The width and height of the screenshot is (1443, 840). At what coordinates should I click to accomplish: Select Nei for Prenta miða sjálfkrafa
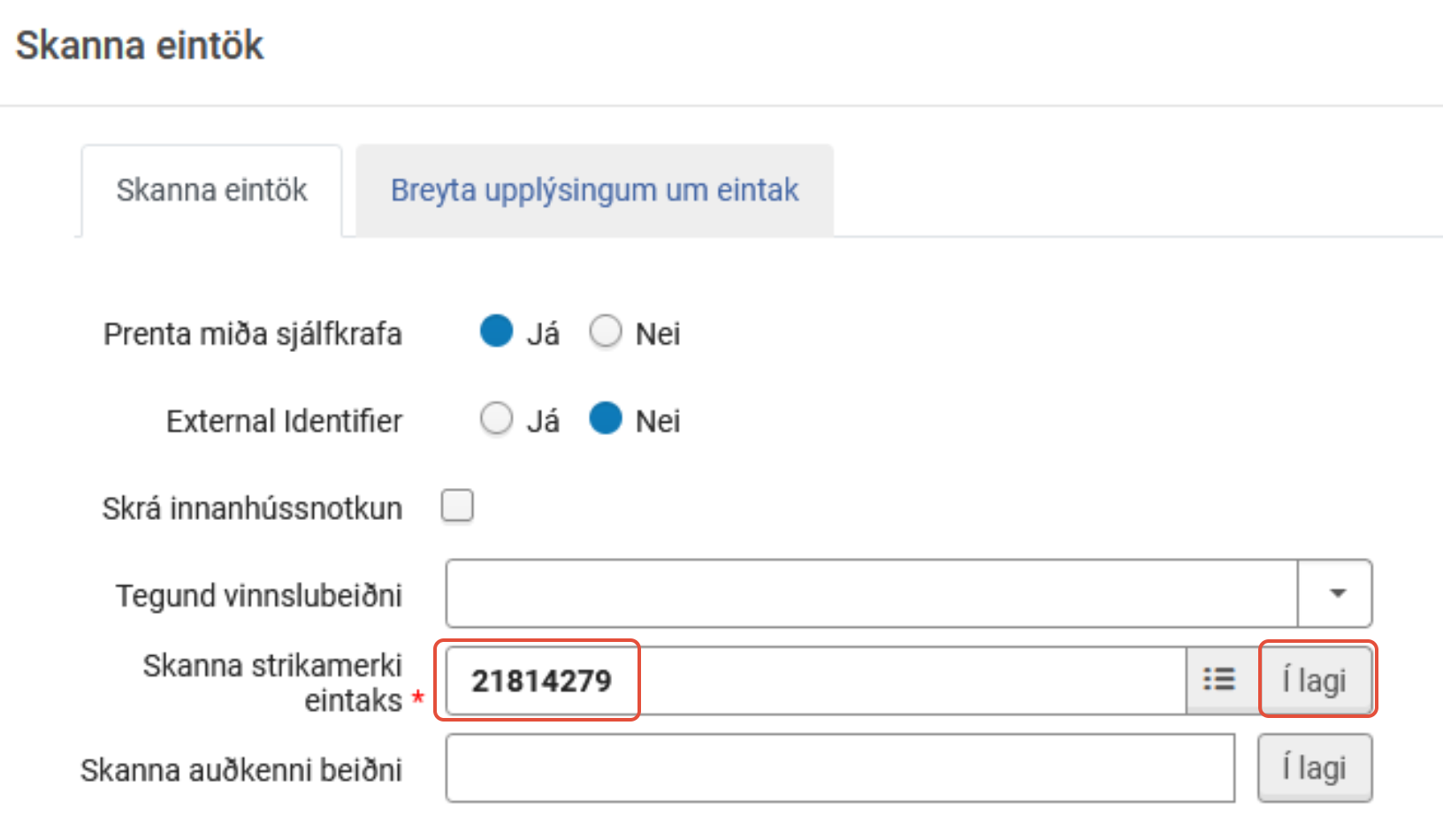[x=606, y=332]
